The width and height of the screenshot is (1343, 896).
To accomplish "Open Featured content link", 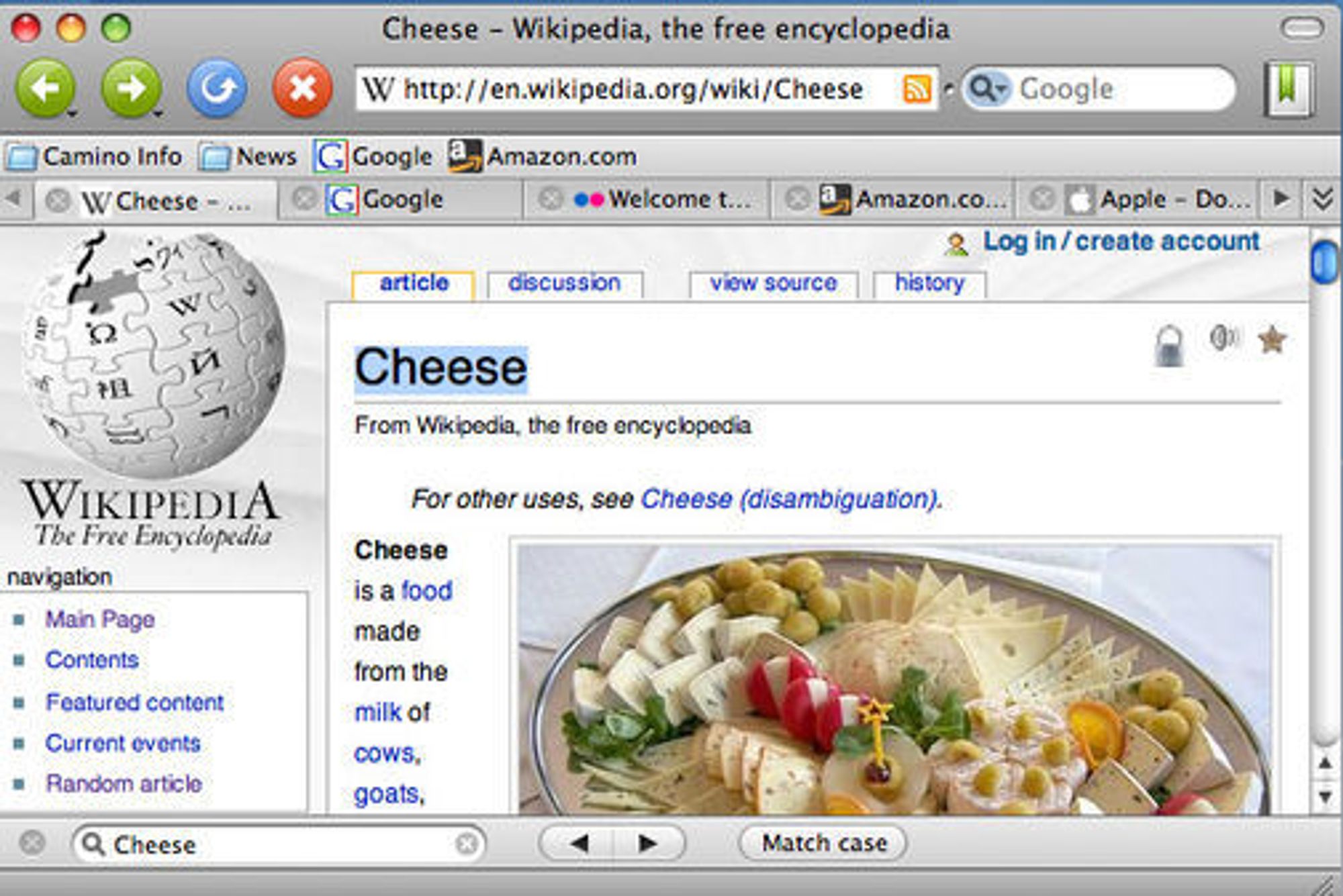I will [134, 702].
